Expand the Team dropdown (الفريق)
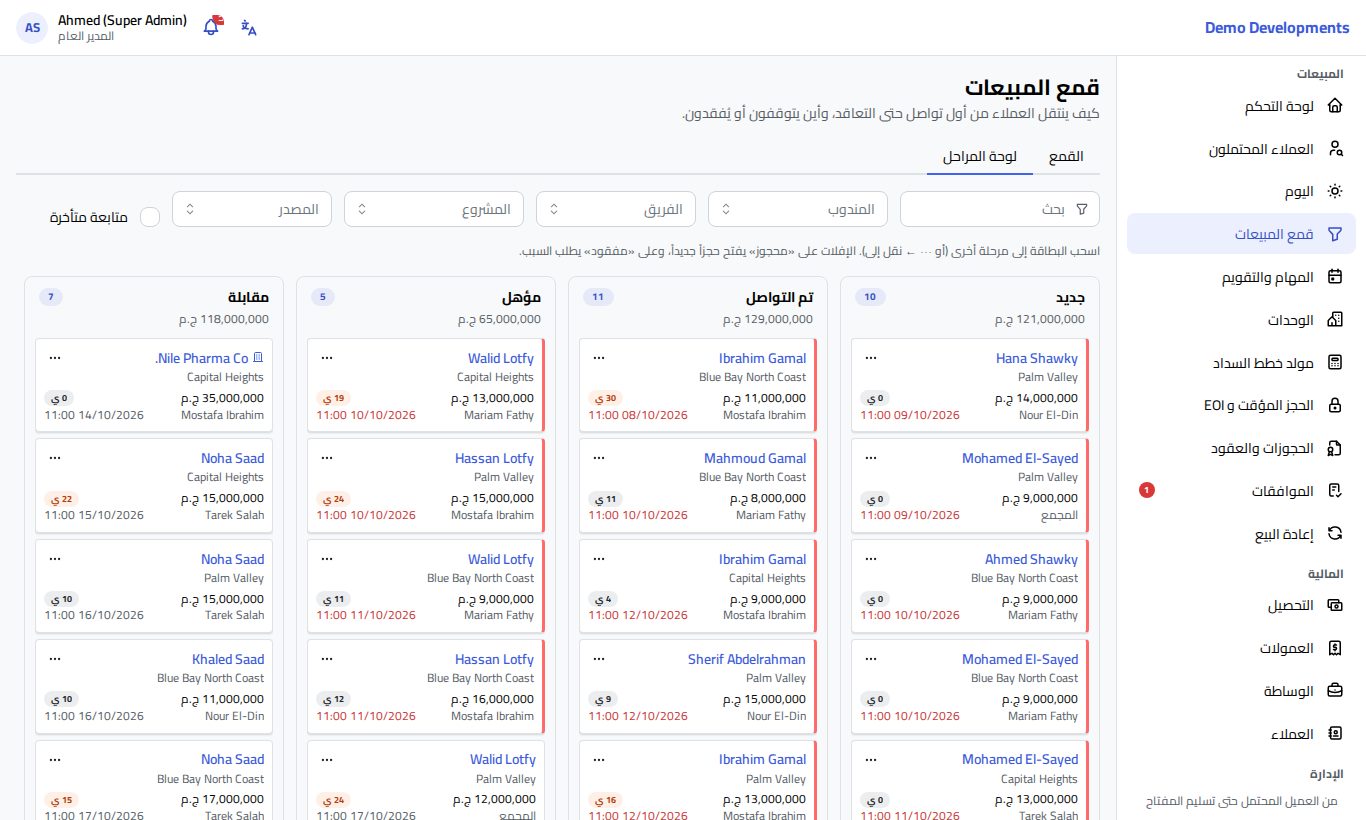This screenshot has width=1366, height=820. pyautogui.click(x=616, y=209)
